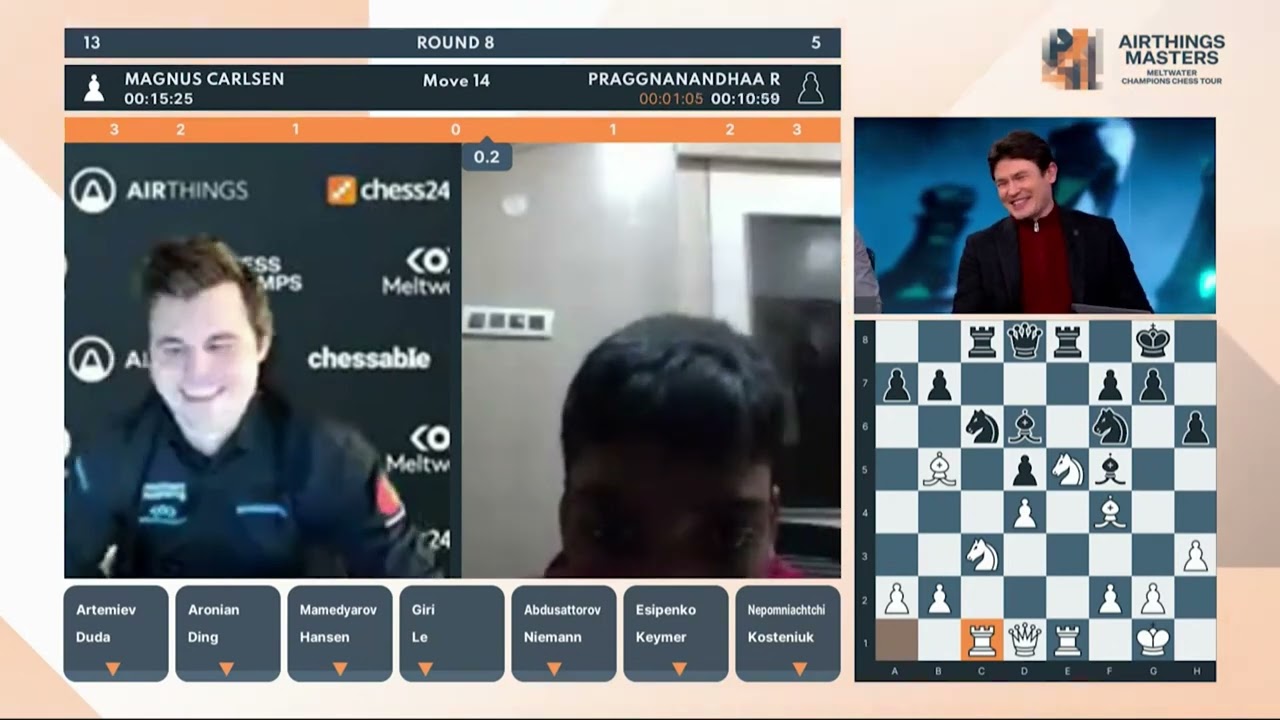Click Carlsen's clock showing 00:15:25
The image size is (1280, 720).
click(x=158, y=99)
